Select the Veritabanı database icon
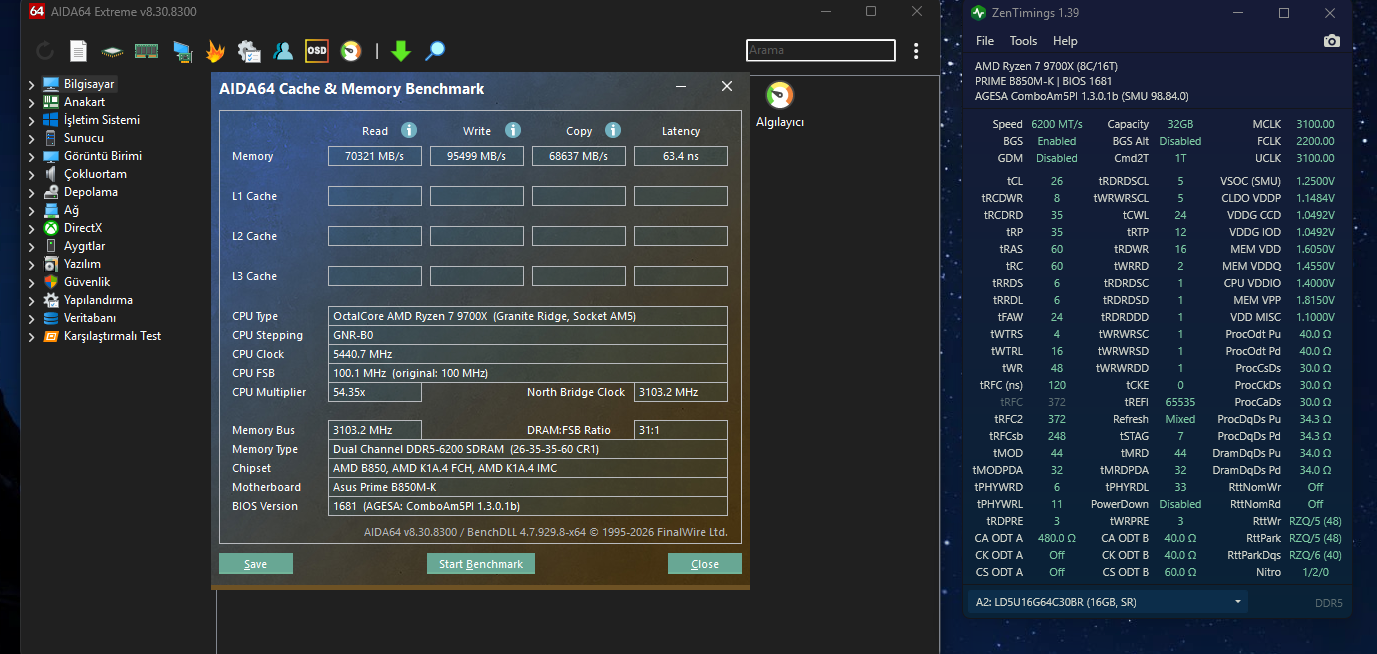The image size is (1377, 654). click(x=51, y=318)
